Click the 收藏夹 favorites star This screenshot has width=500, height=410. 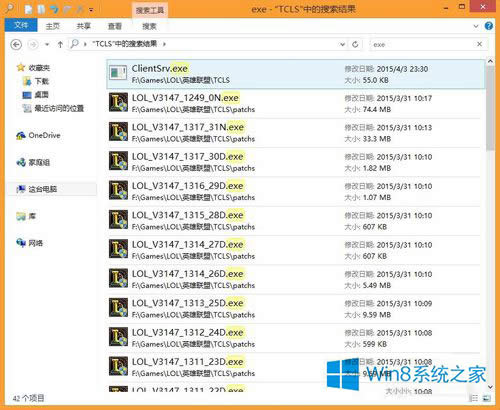tap(21, 68)
